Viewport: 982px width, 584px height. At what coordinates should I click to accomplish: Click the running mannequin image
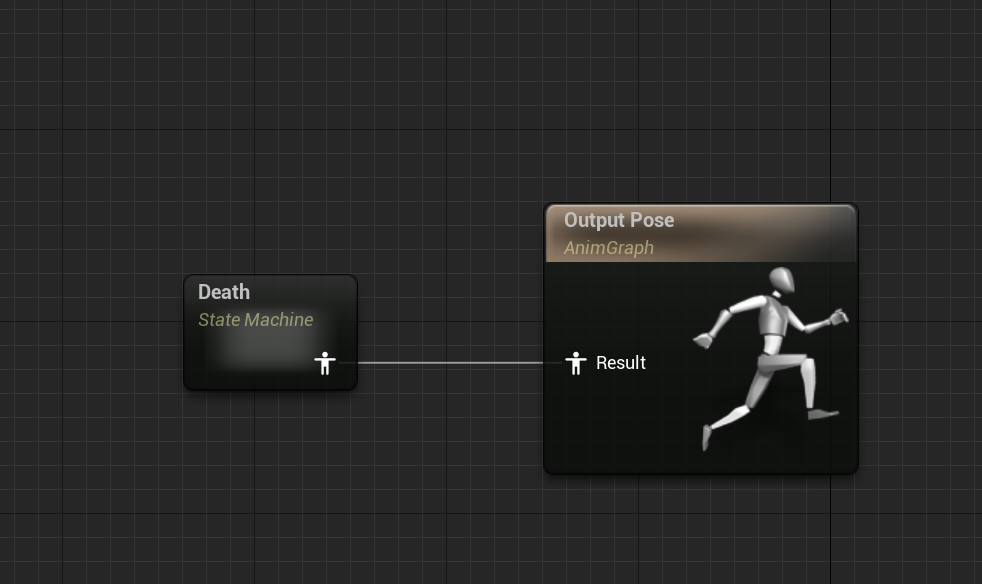(x=771, y=358)
